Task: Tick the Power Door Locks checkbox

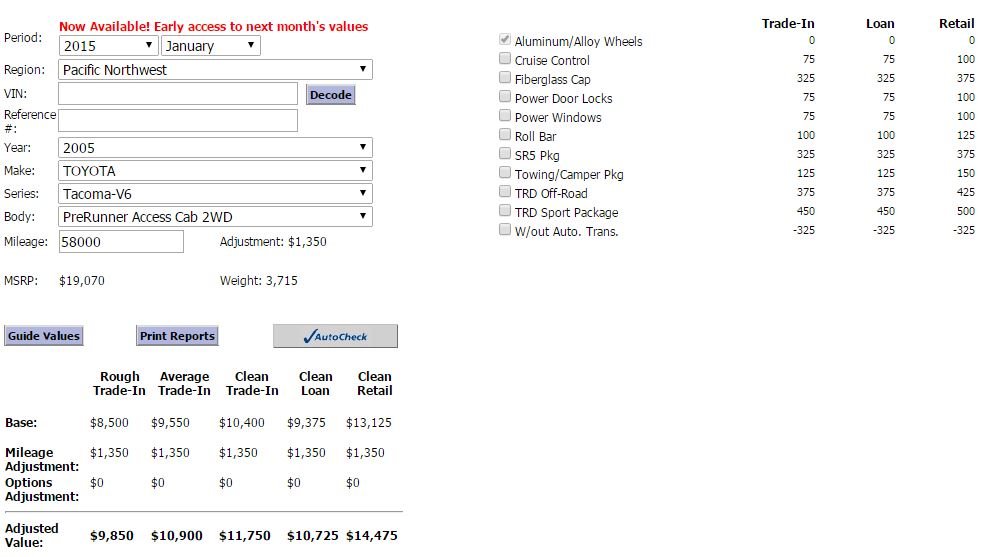Action: [505, 97]
